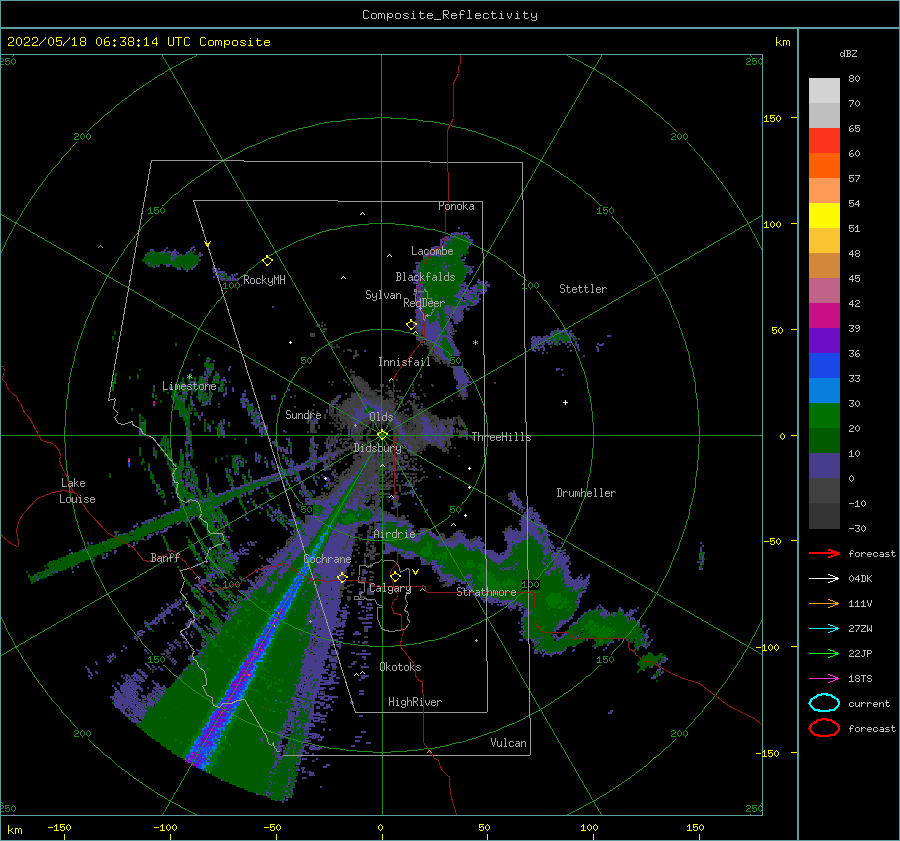Viewport: 900px width, 841px height.
Task: Click the Lake Louise label
Action: (x=77, y=491)
